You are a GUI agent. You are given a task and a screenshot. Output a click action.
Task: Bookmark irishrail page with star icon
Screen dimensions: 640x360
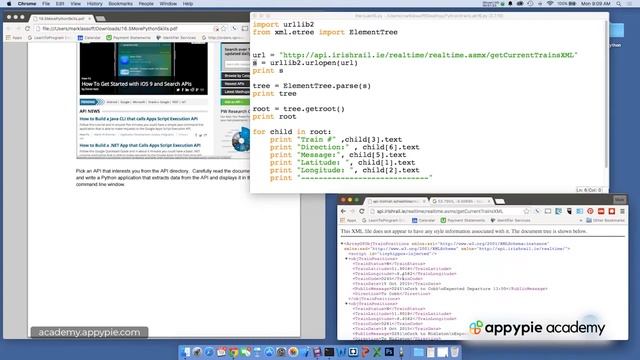click(x=527, y=211)
